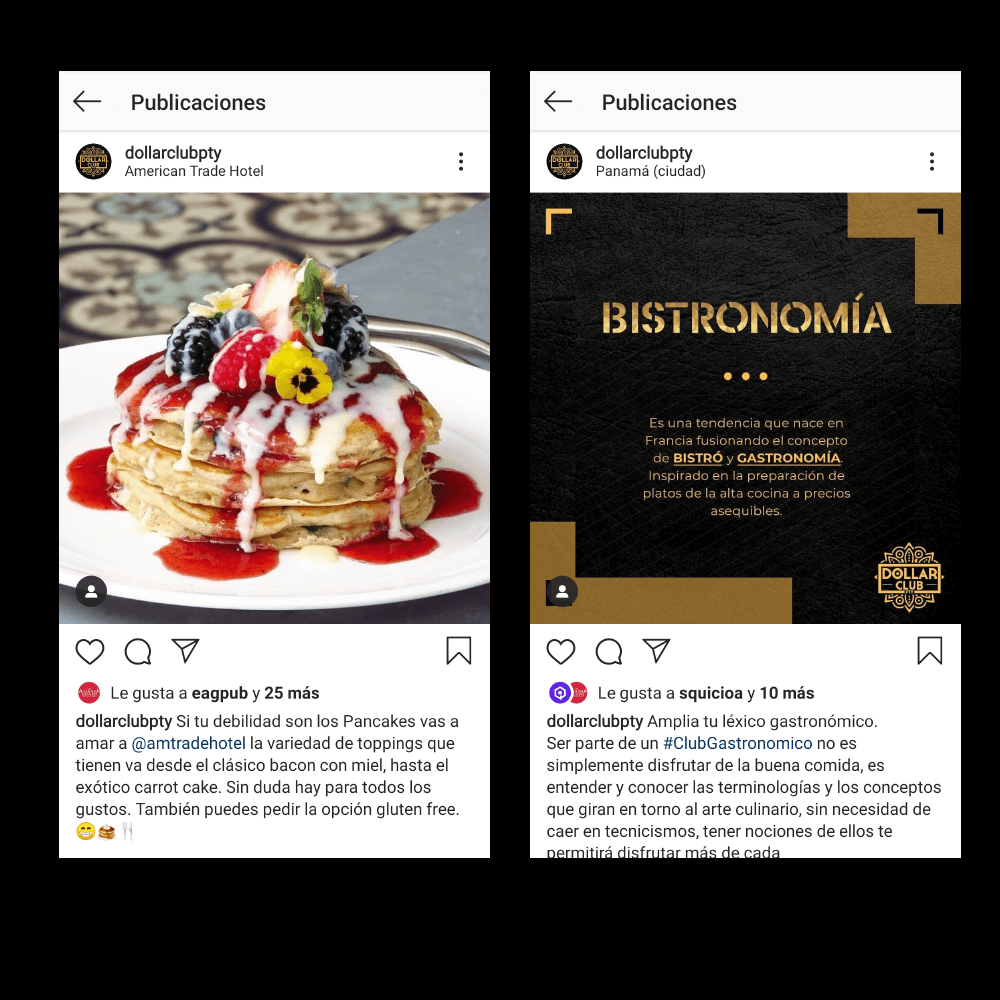Open comments on the Bistronomía post
The height and width of the screenshot is (1000, 1000).
coord(609,651)
